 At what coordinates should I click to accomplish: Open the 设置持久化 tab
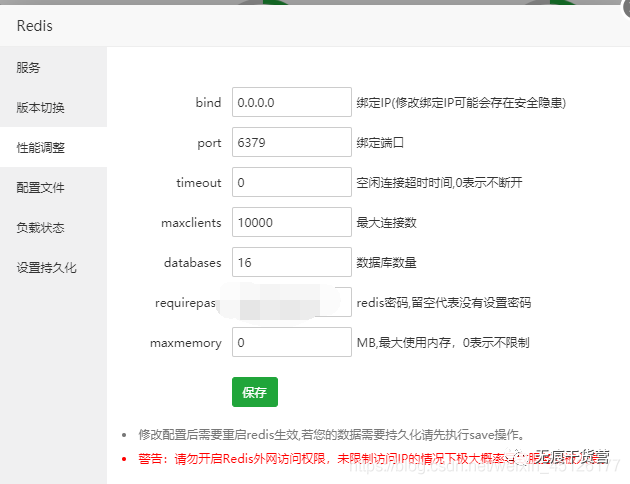(x=53, y=268)
